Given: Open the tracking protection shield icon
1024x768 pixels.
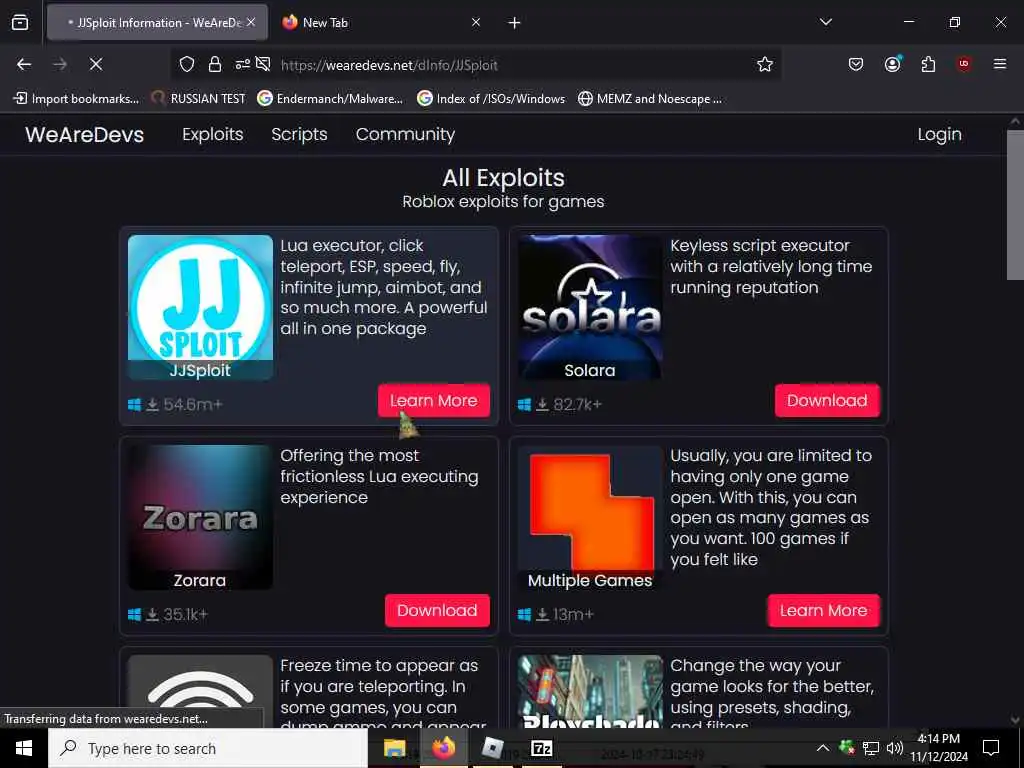Looking at the screenshot, I should pyautogui.click(x=187, y=64).
